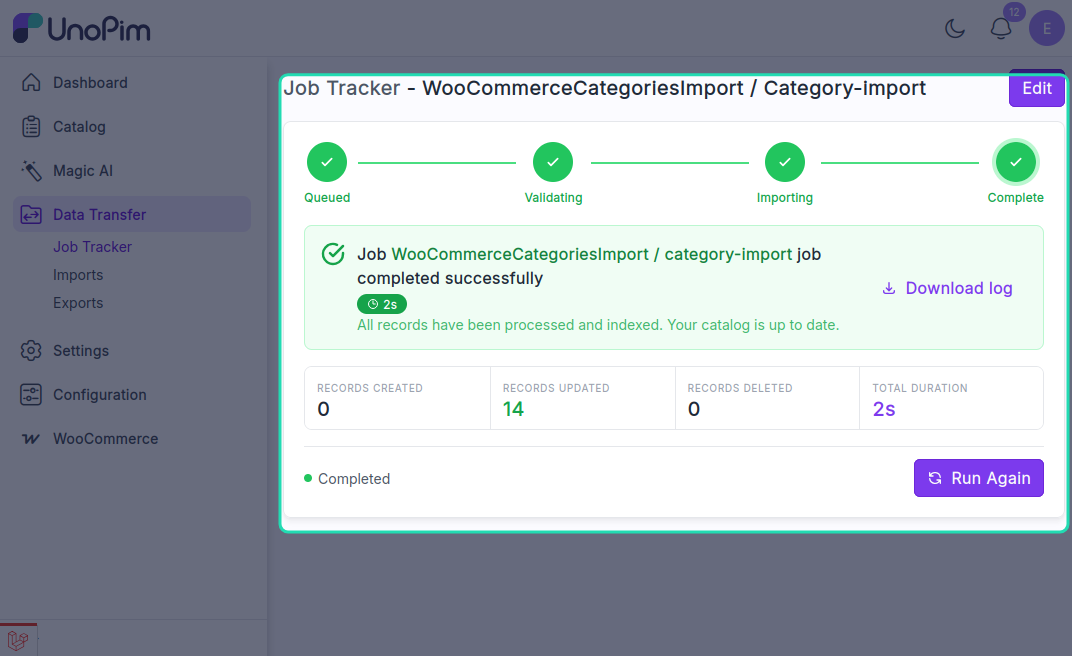This screenshot has width=1072, height=656.
Task: Click the Download log link
Action: pyautogui.click(x=947, y=288)
